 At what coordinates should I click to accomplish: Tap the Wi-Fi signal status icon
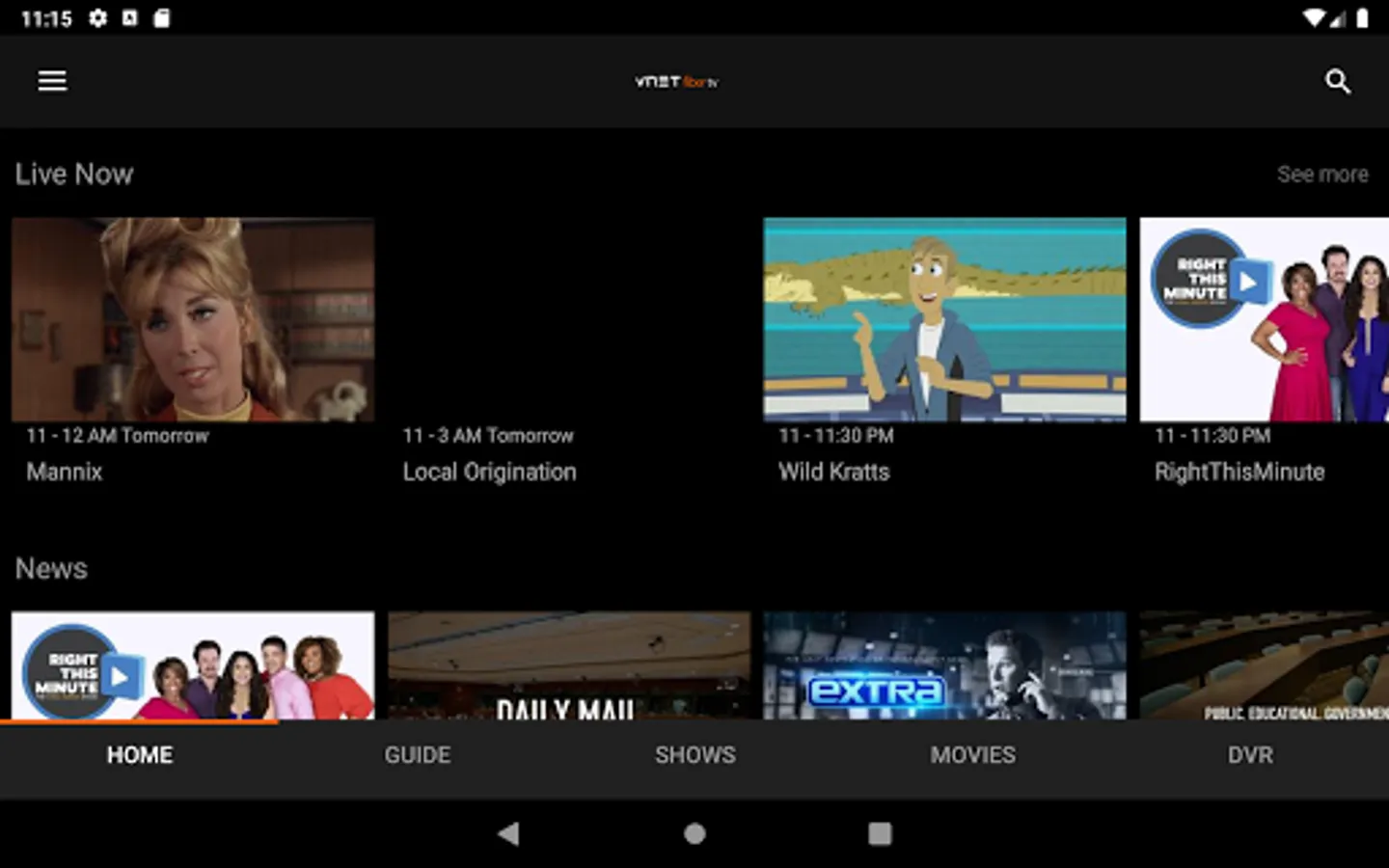1313,18
